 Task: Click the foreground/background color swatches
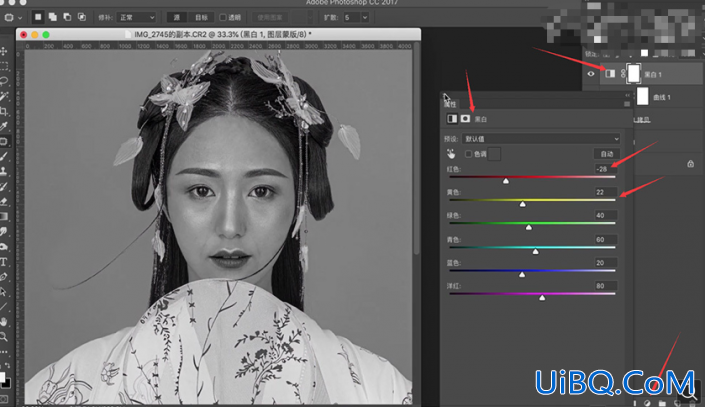(5, 380)
